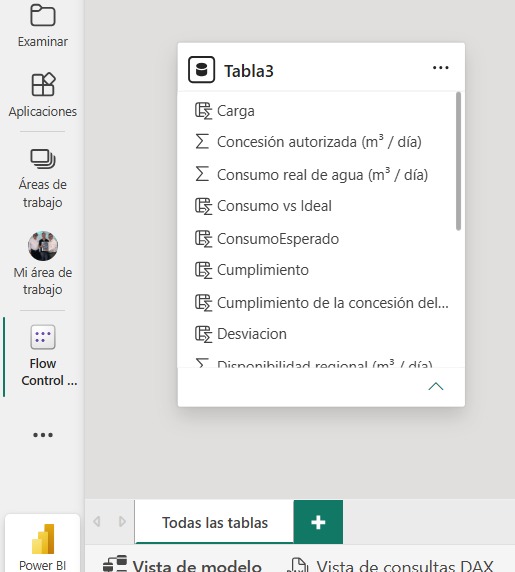Switch to Vista de consultas DAX
Image resolution: width=515 pixels, height=572 pixels.
[390, 565]
